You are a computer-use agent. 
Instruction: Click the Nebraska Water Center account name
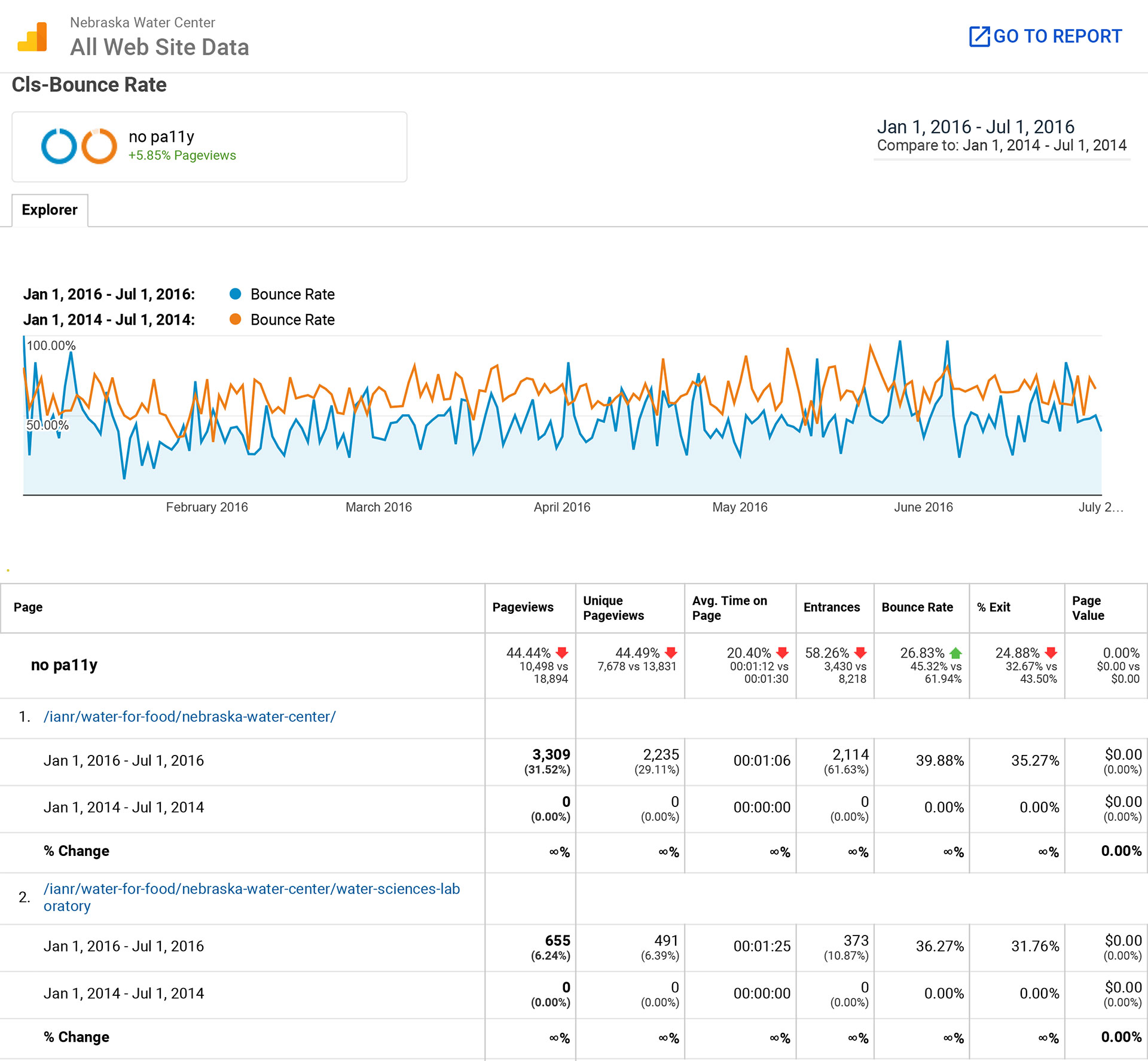142,23
